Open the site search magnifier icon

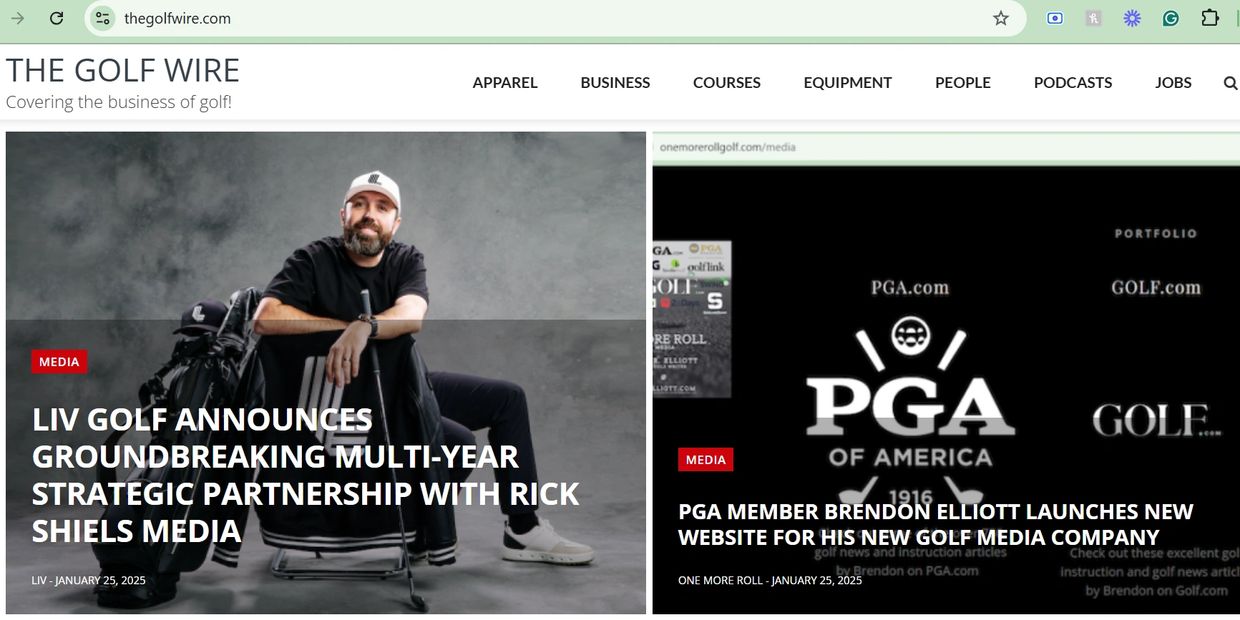[x=1230, y=83]
